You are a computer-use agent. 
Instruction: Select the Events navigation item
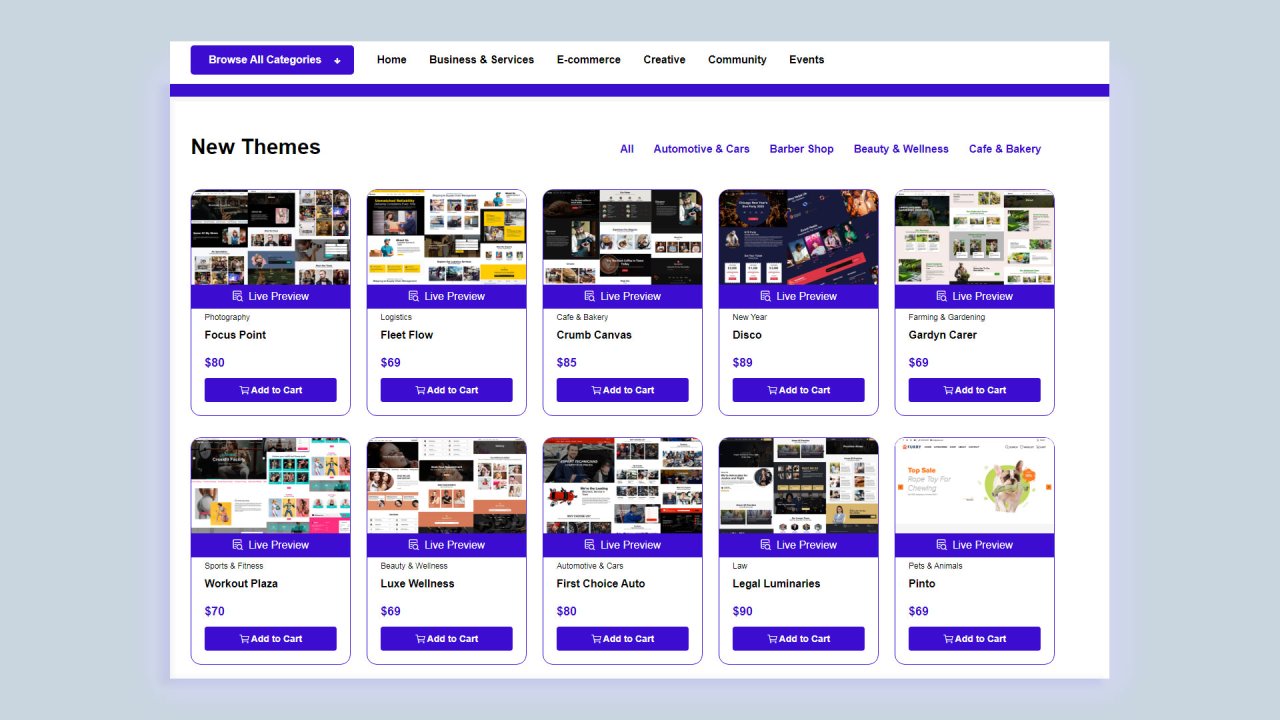tap(806, 60)
